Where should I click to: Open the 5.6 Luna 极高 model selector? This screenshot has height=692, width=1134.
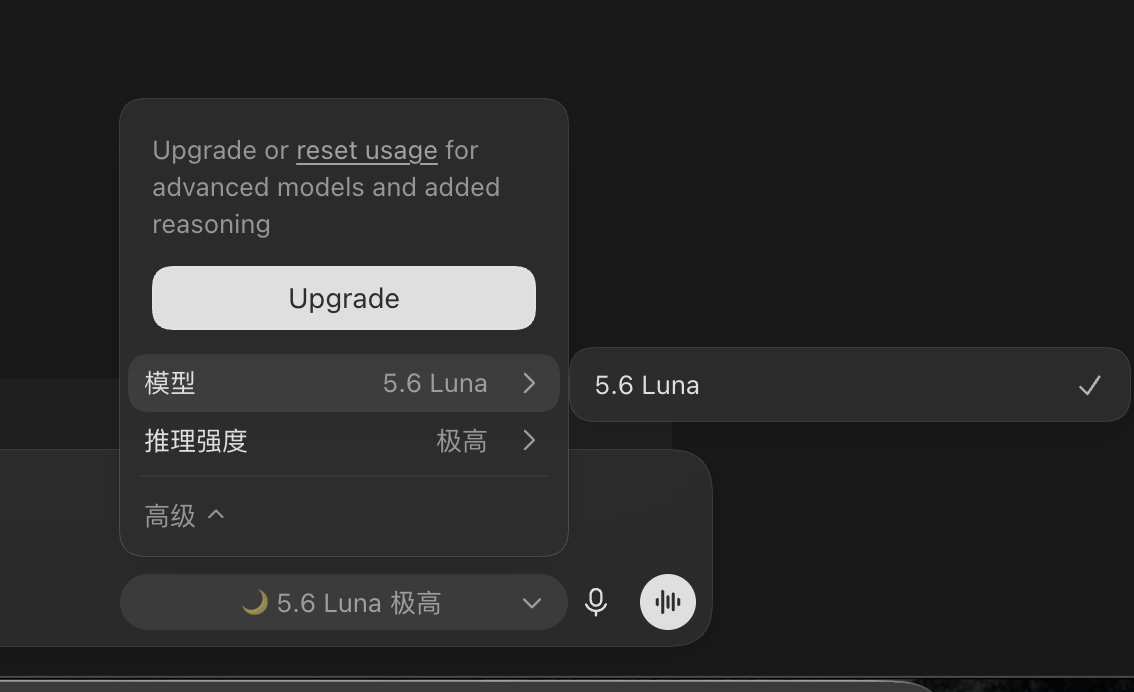[x=344, y=602]
